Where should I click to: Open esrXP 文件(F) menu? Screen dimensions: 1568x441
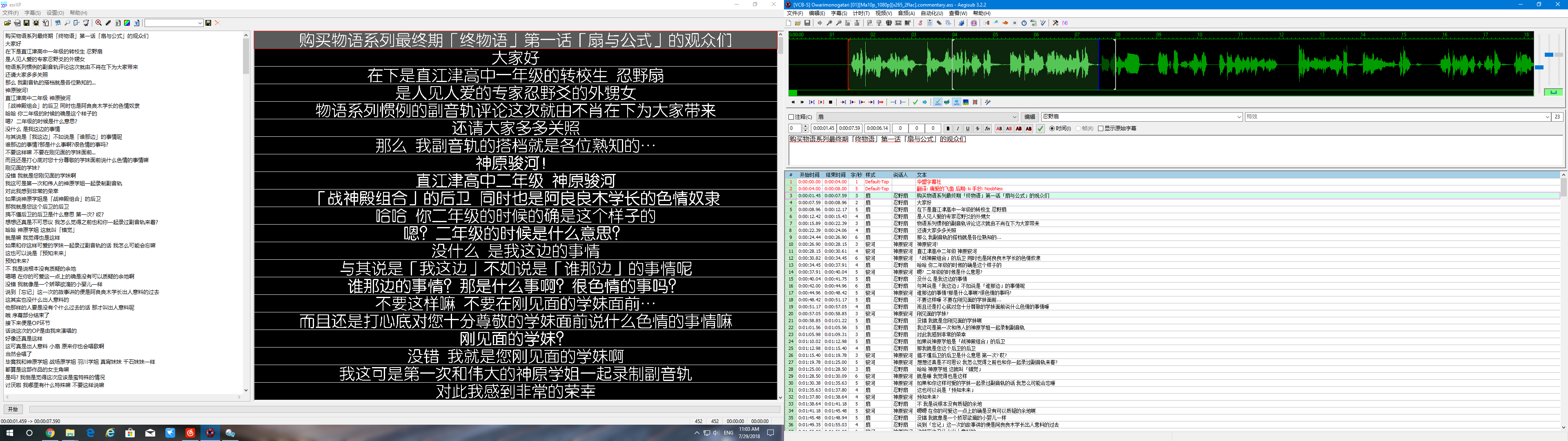pyautogui.click(x=11, y=13)
